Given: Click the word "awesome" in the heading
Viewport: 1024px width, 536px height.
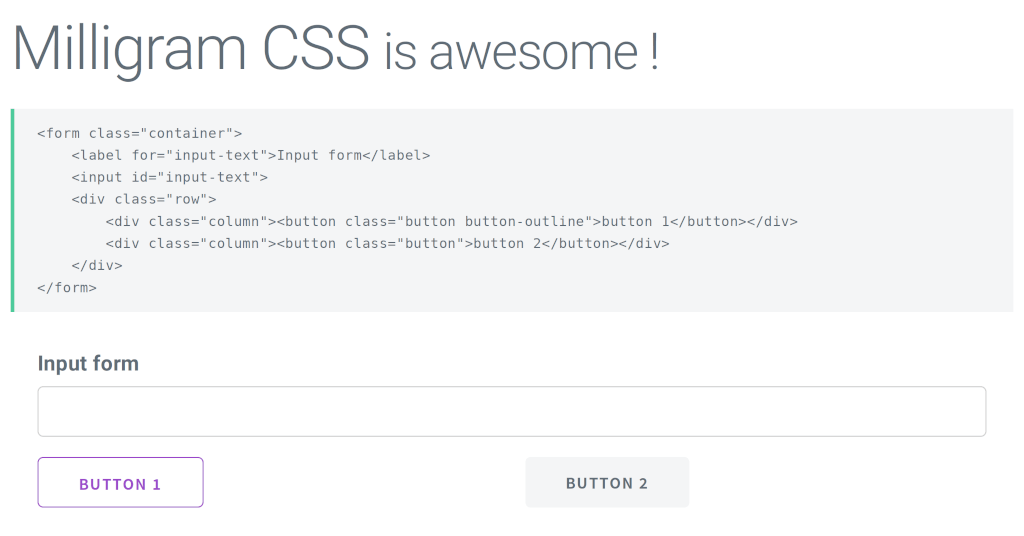Looking at the screenshot, I should [533, 52].
